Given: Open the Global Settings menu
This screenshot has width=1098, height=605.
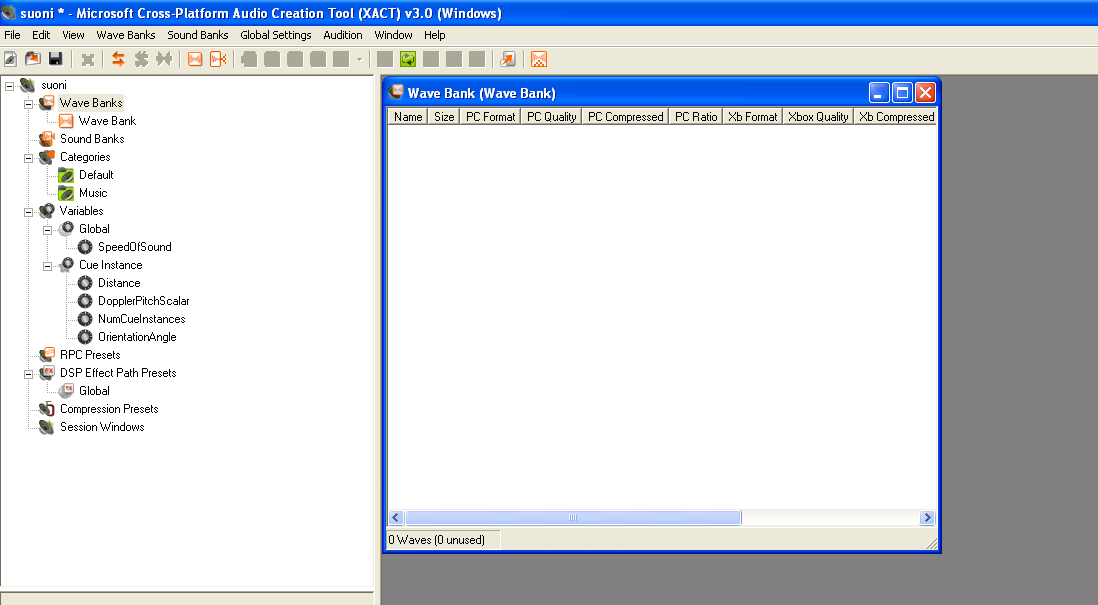Looking at the screenshot, I should pyautogui.click(x=276, y=35).
